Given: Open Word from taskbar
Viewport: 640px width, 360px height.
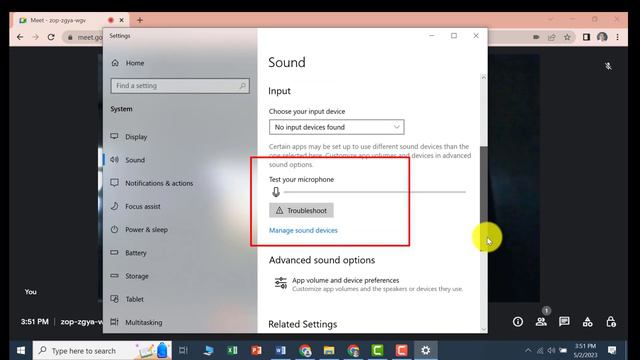Looking at the screenshot, I should tap(280, 351).
